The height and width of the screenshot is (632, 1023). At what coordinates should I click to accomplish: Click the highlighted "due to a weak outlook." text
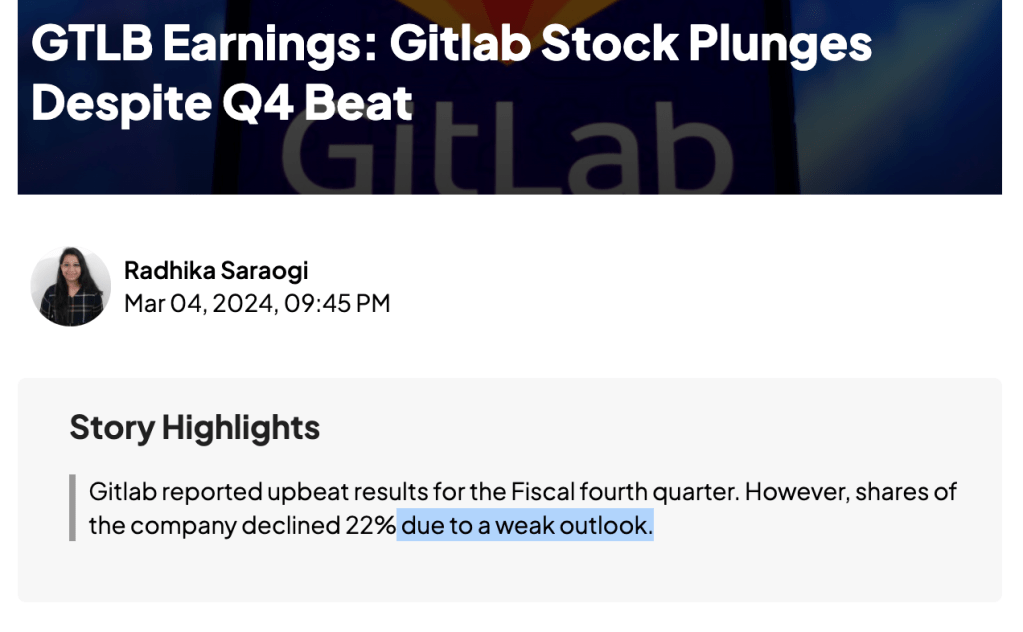526,525
